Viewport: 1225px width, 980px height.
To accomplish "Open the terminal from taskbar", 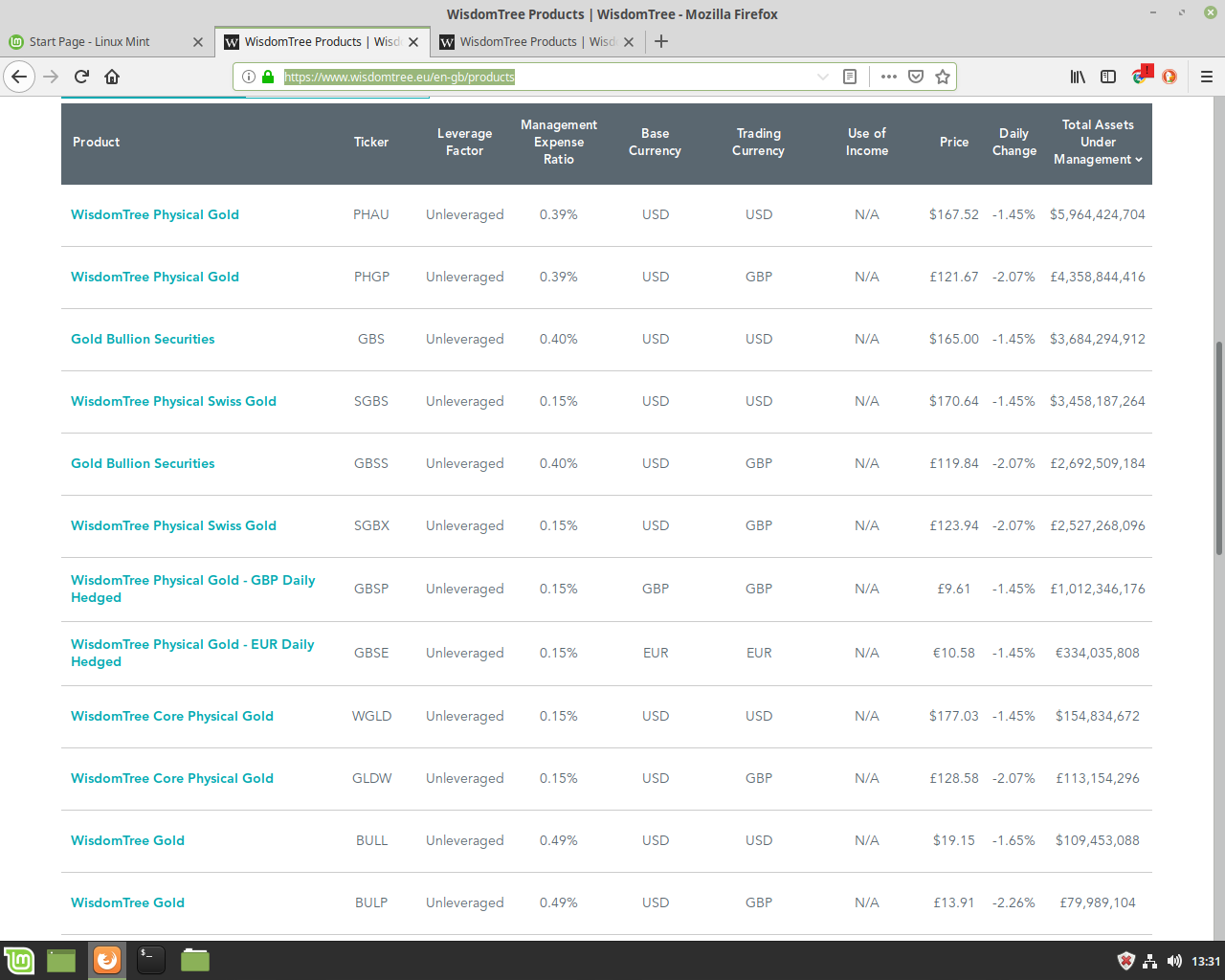I will click(x=151, y=960).
